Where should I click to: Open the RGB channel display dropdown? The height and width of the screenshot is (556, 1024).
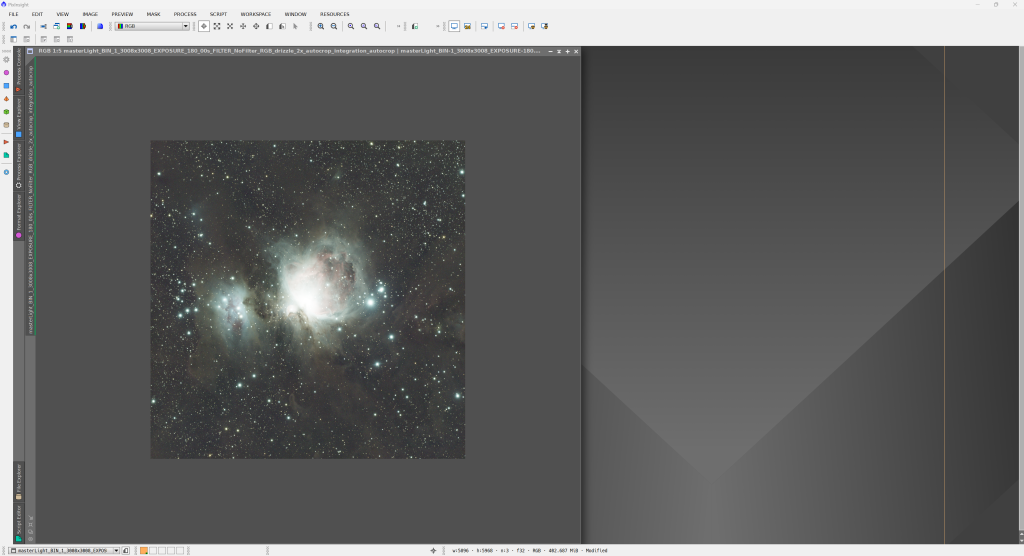pyautogui.click(x=152, y=26)
